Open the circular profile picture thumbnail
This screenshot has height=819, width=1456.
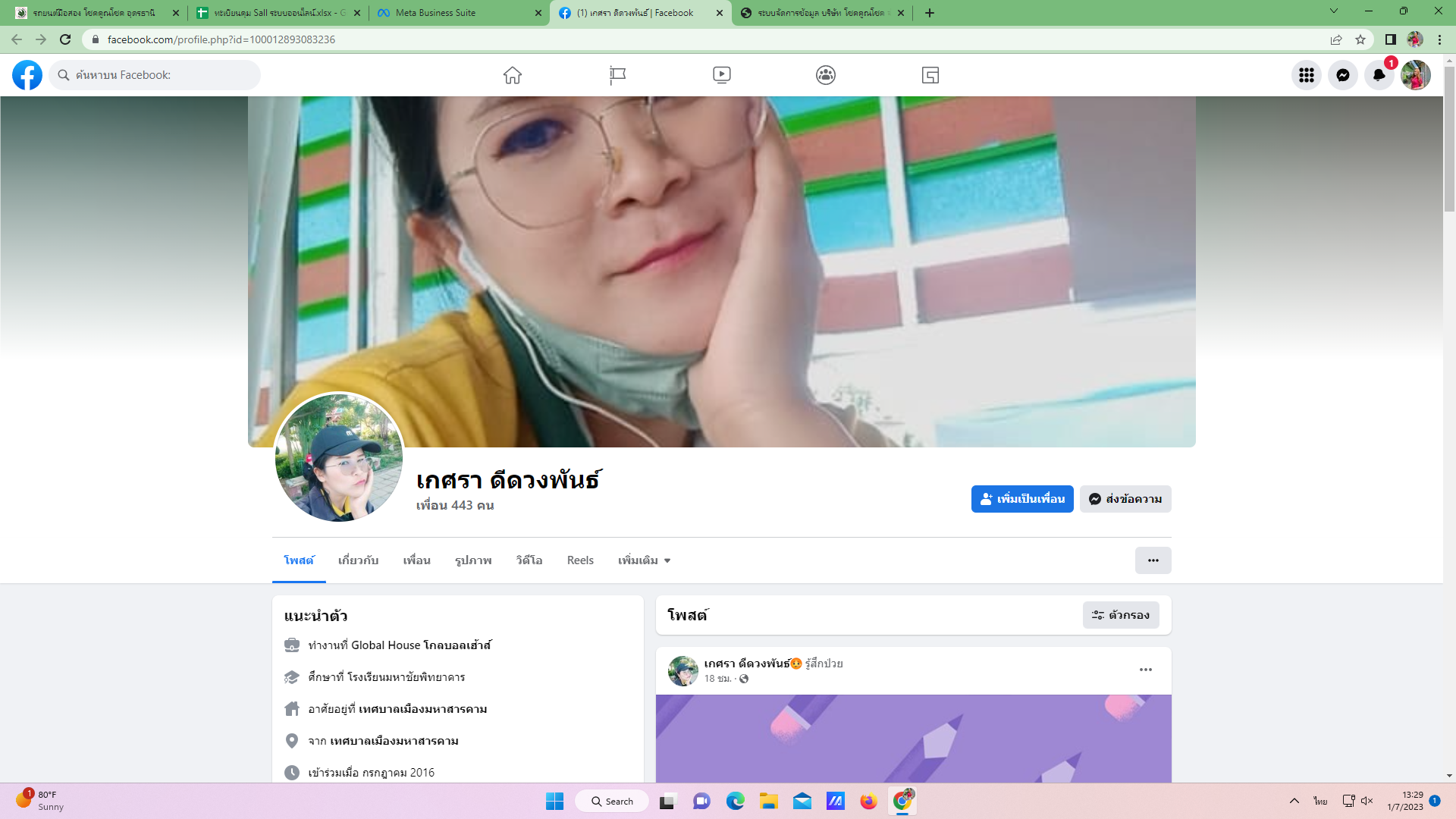pos(339,457)
